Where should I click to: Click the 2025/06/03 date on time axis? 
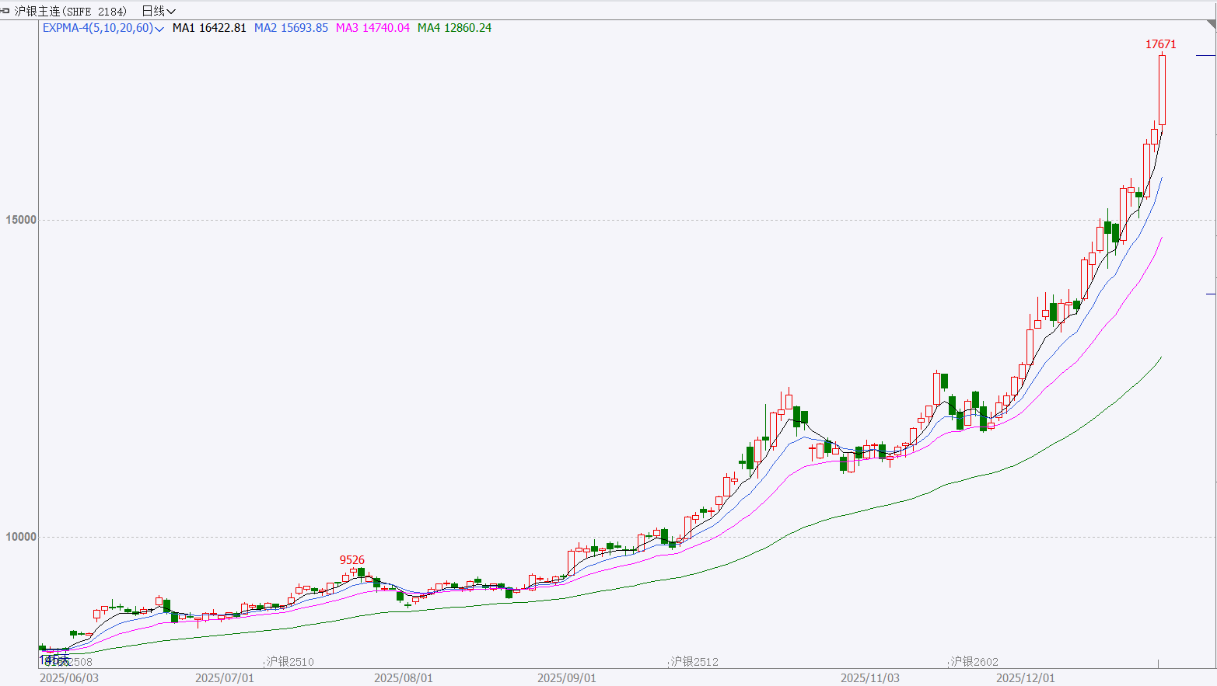tap(69, 678)
